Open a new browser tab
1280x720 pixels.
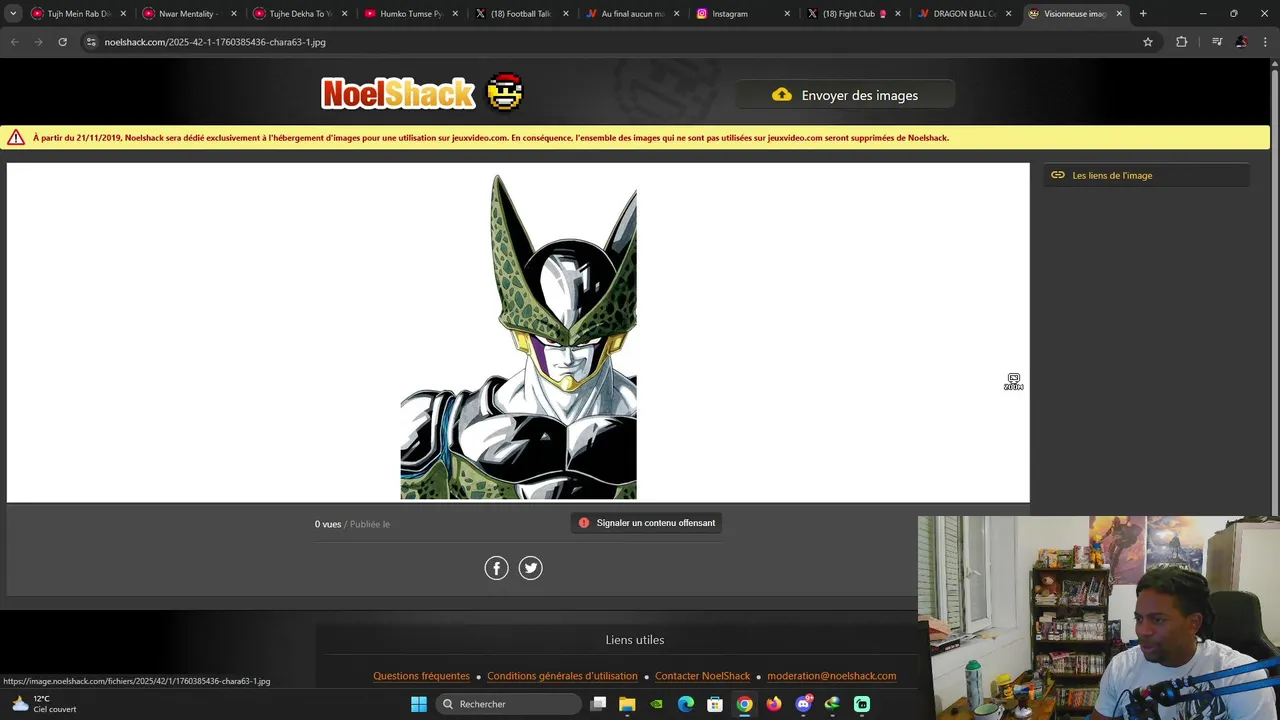[1143, 14]
